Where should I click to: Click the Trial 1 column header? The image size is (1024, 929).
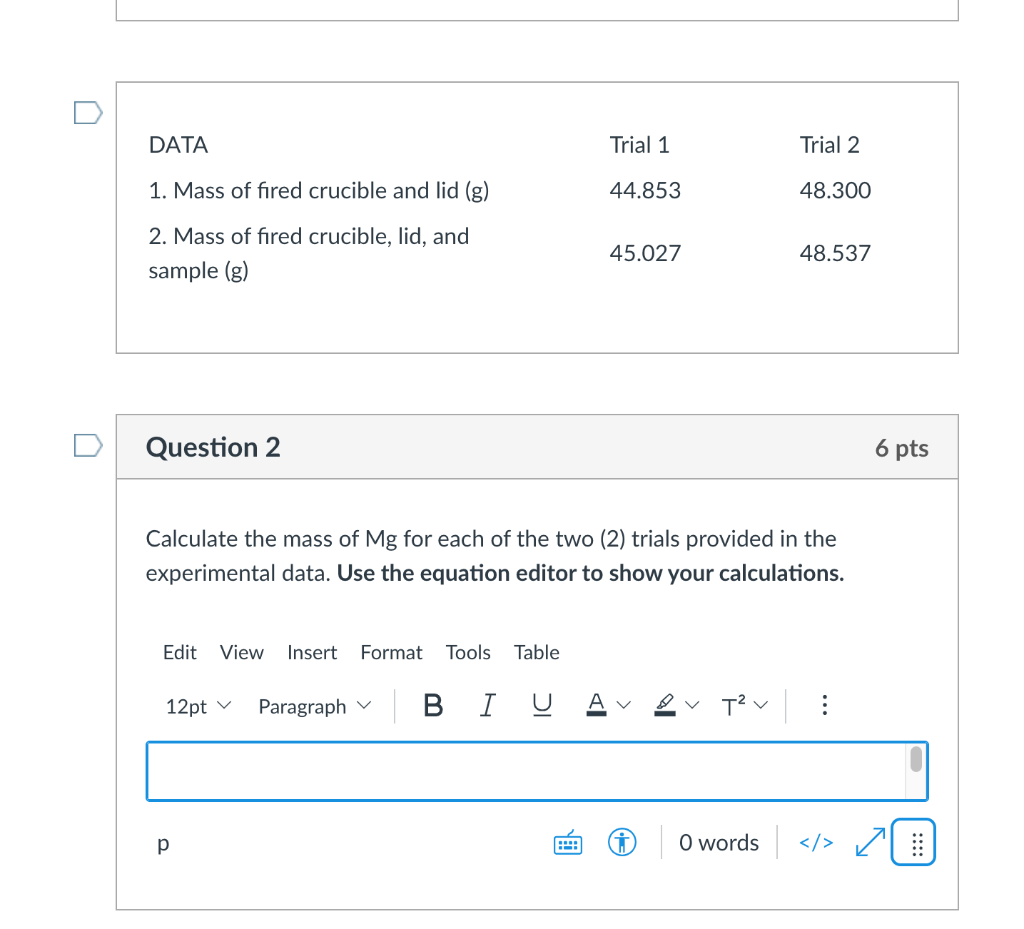[x=639, y=145]
